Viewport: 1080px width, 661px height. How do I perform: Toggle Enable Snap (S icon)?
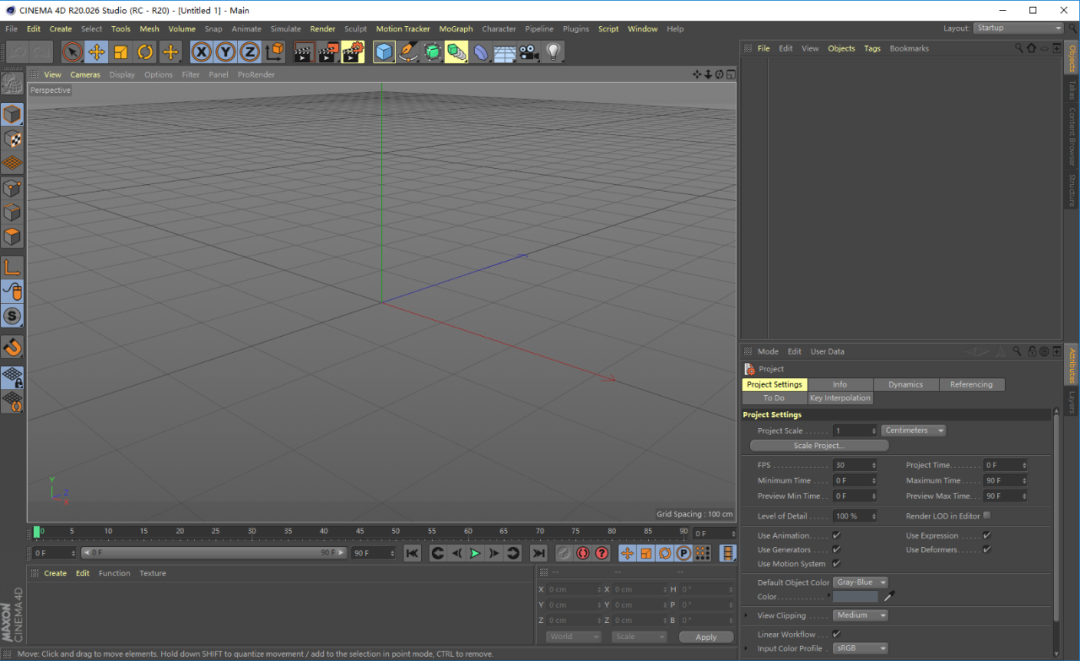click(12, 316)
